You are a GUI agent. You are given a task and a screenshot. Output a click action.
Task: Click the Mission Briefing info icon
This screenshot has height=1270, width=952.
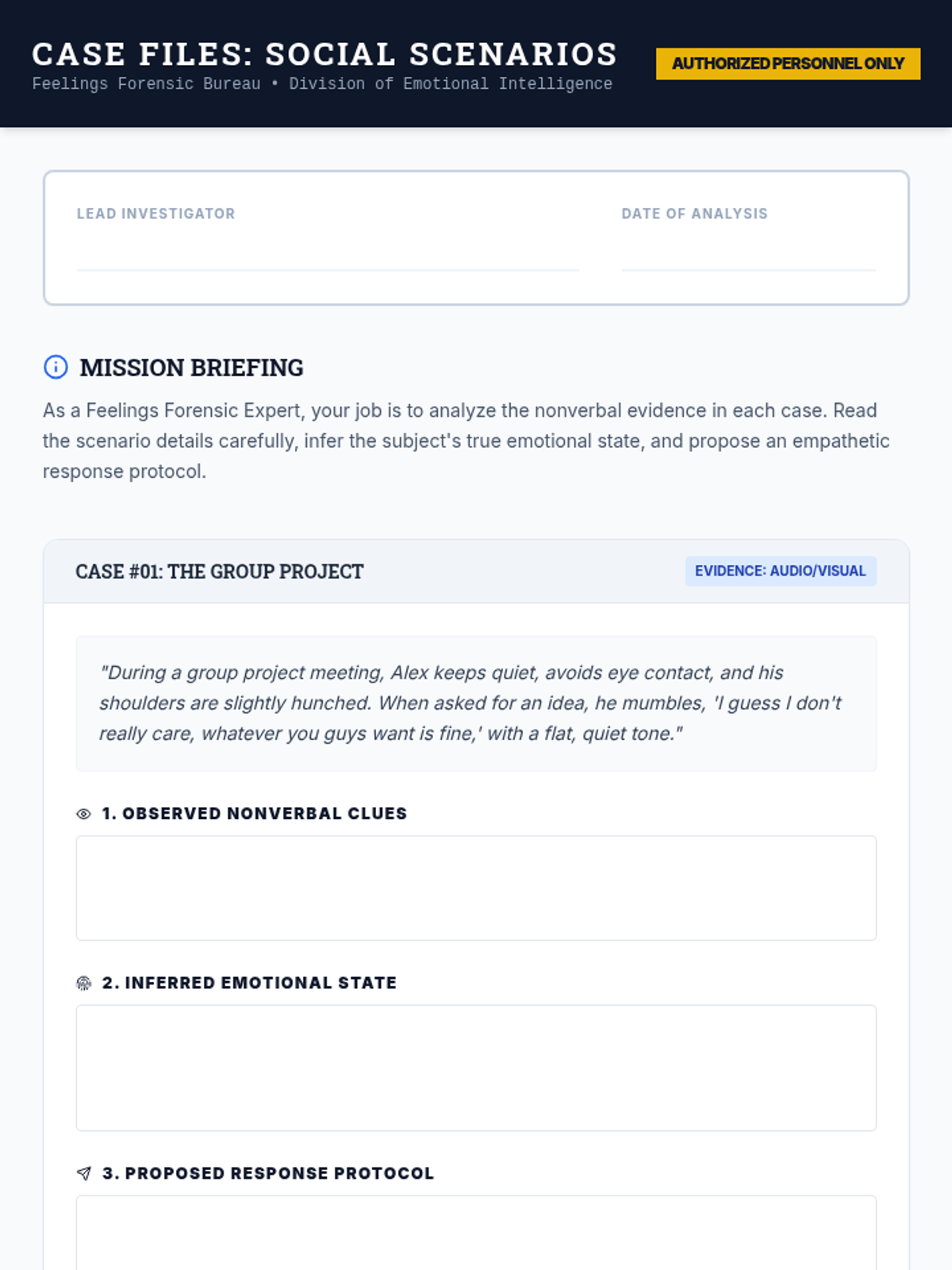56,367
